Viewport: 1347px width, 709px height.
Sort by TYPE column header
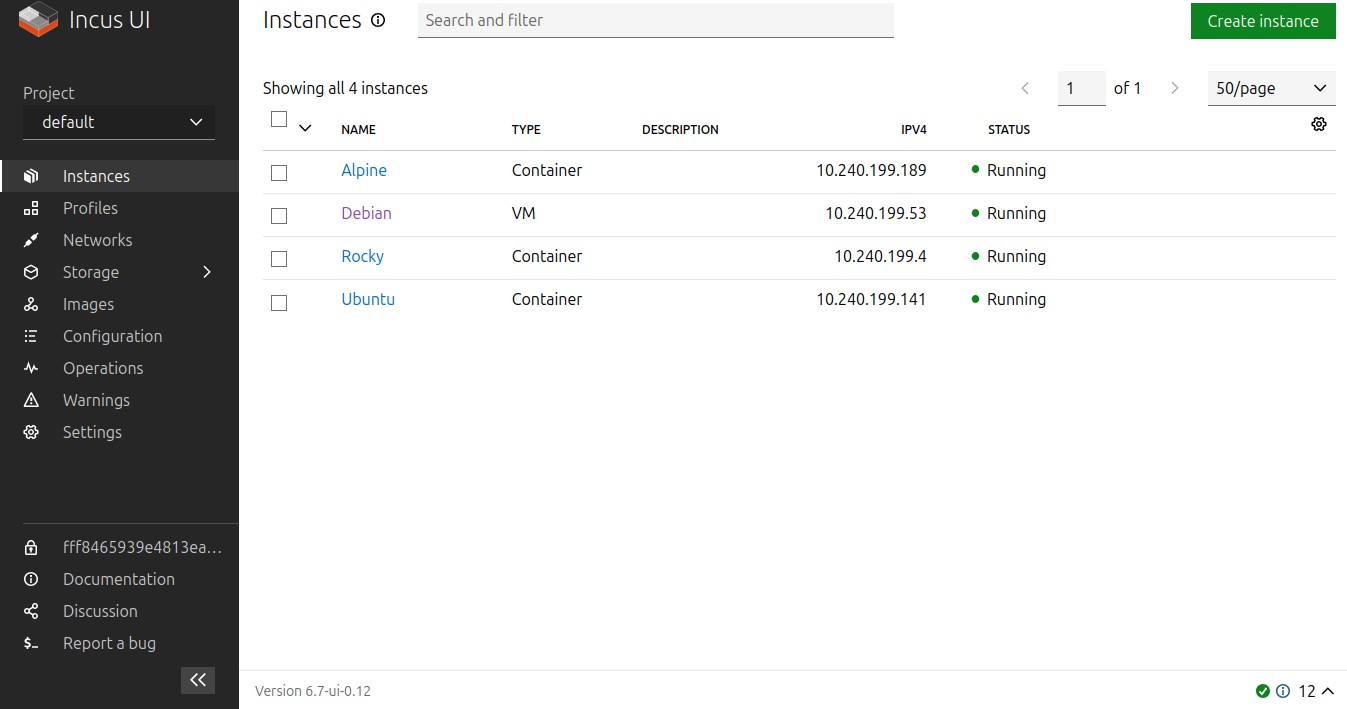[x=526, y=130]
